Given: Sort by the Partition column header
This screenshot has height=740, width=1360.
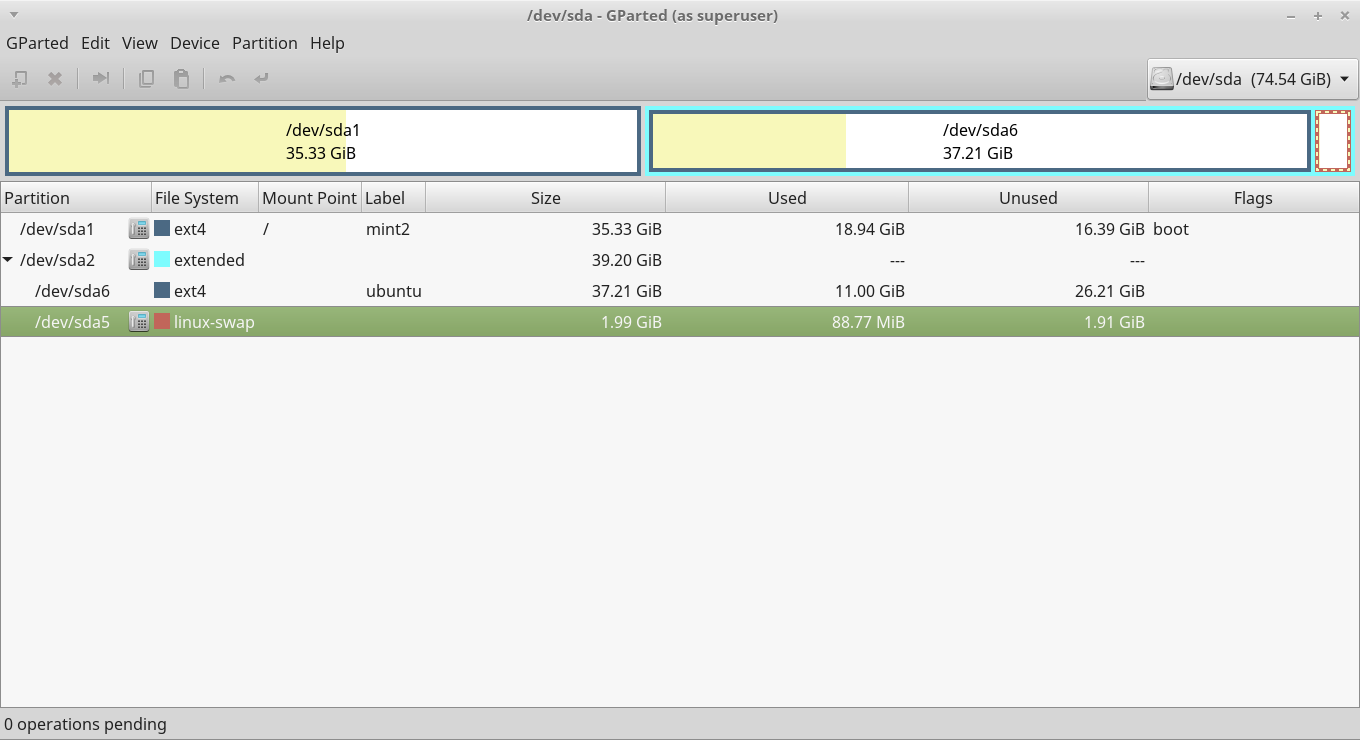Looking at the screenshot, I should click(76, 198).
